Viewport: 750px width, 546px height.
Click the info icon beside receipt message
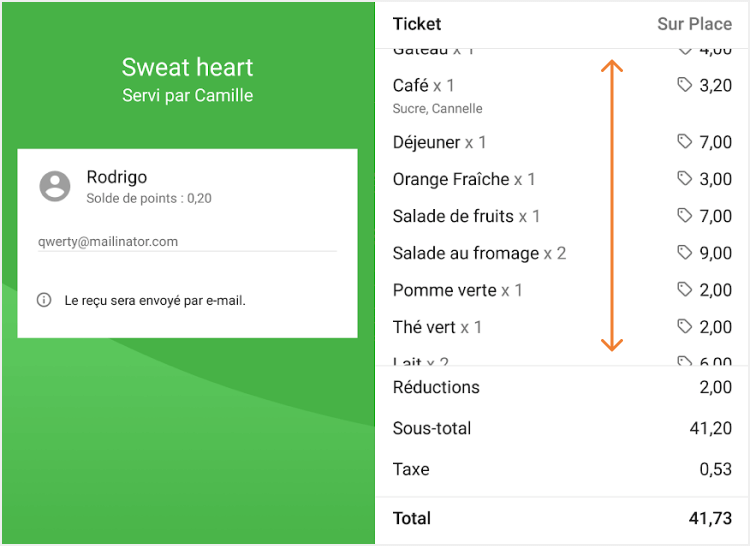click(x=44, y=300)
